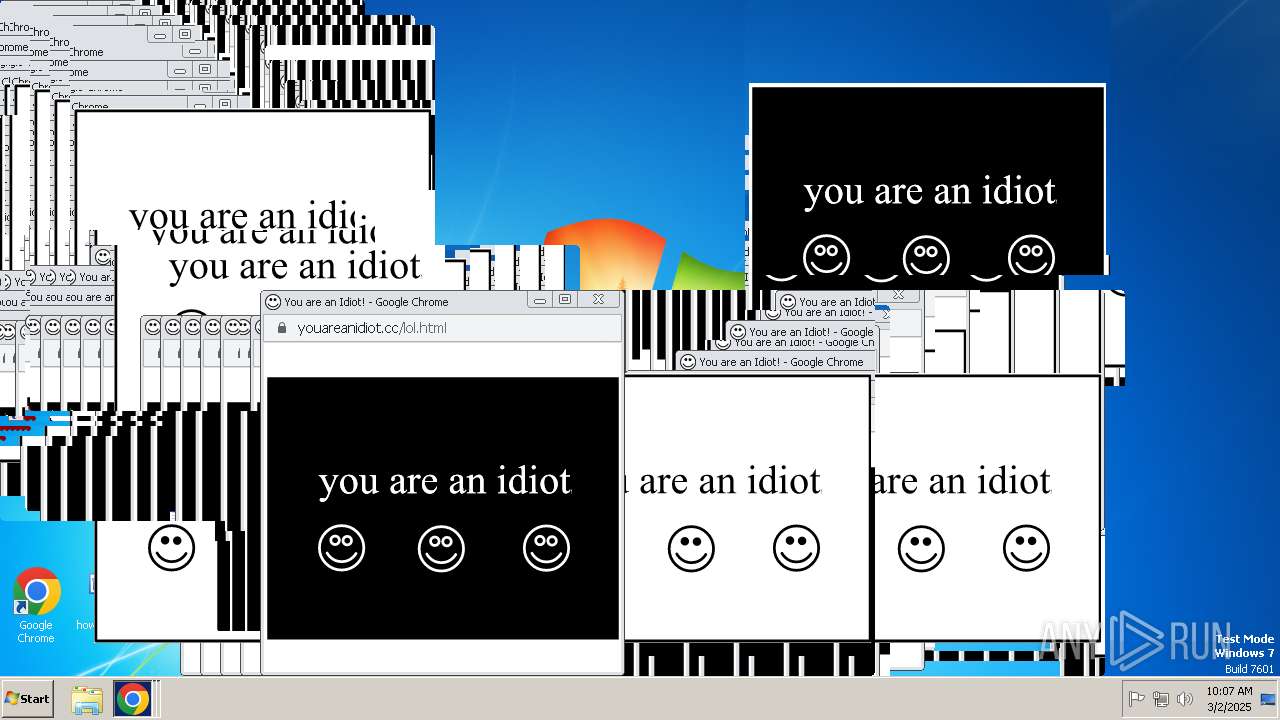Select the Google Chrome desktop shortcut
Viewport: 1280px width, 720px height.
tap(36, 606)
